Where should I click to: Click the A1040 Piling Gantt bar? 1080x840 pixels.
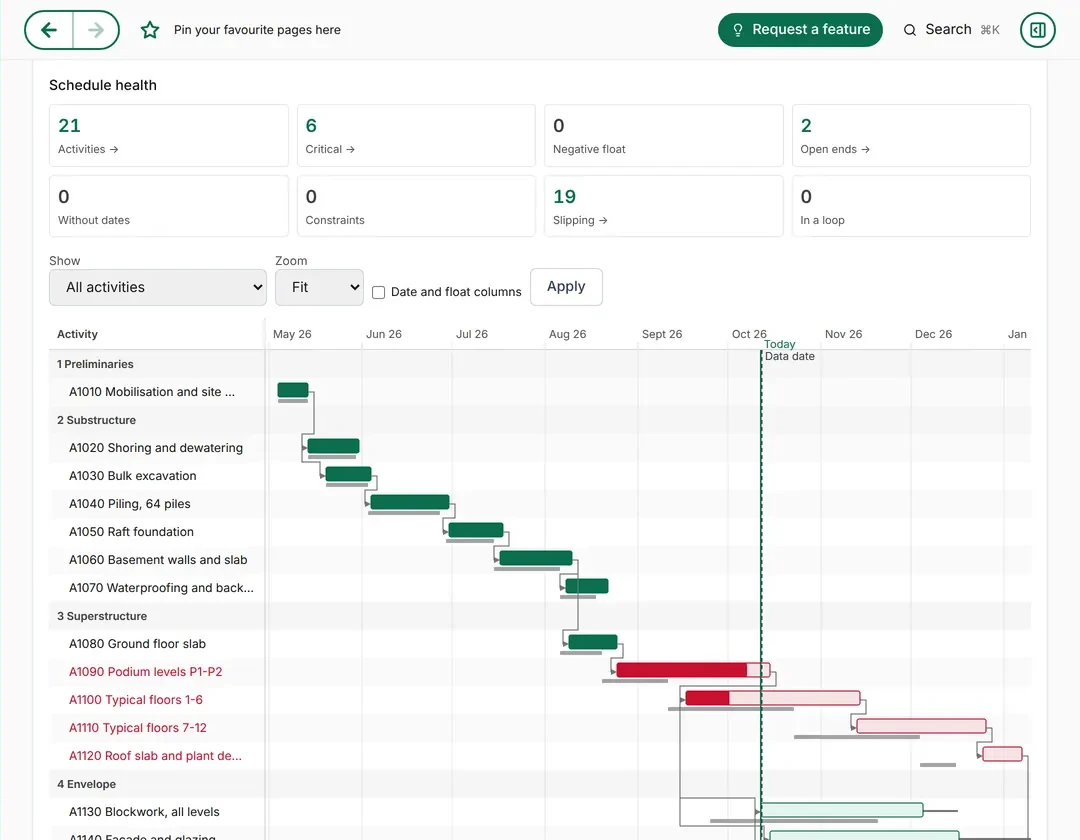coord(410,502)
